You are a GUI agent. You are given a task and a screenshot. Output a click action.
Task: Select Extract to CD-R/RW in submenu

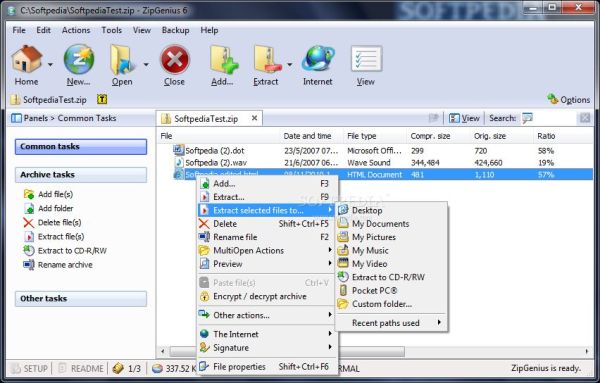tap(391, 277)
